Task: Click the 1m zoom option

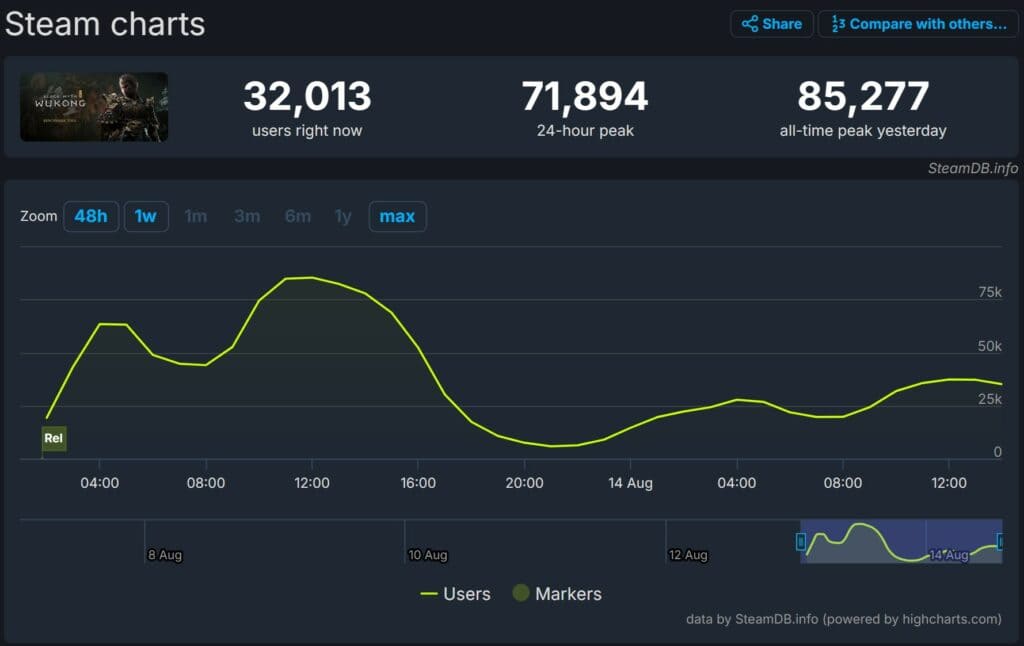Action: click(x=196, y=216)
